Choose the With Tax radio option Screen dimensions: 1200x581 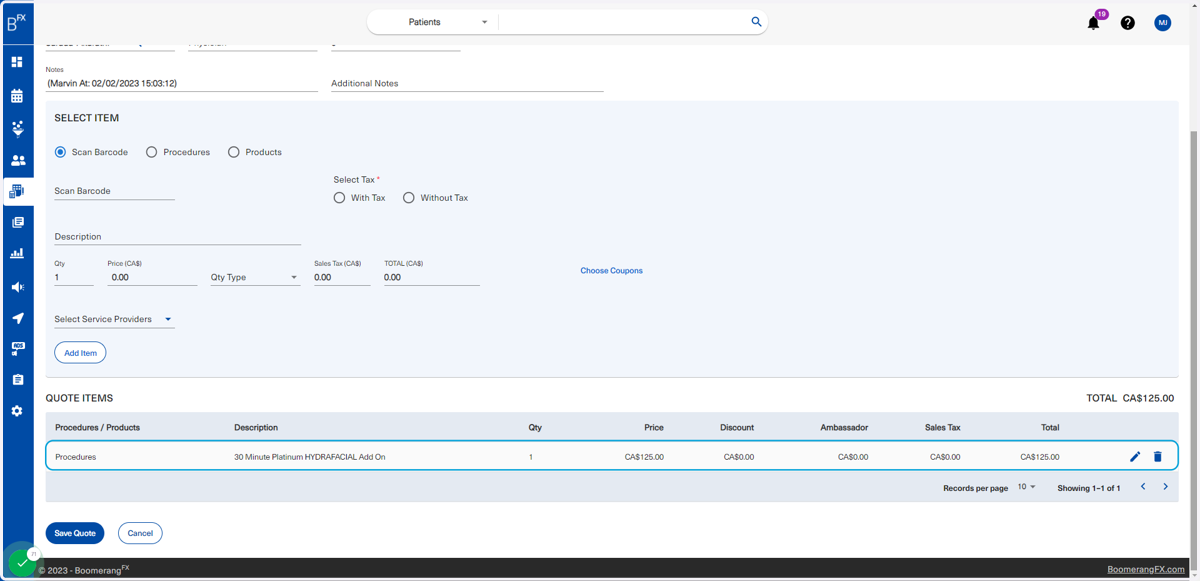(x=340, y=198)
